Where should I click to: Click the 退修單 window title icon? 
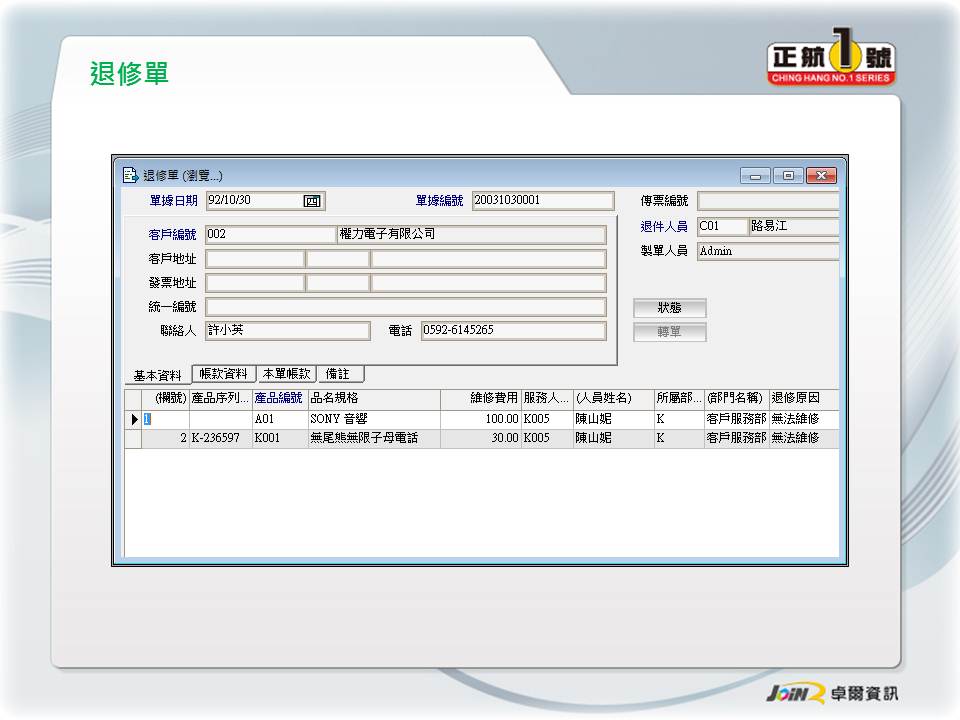tap(130, 175)
